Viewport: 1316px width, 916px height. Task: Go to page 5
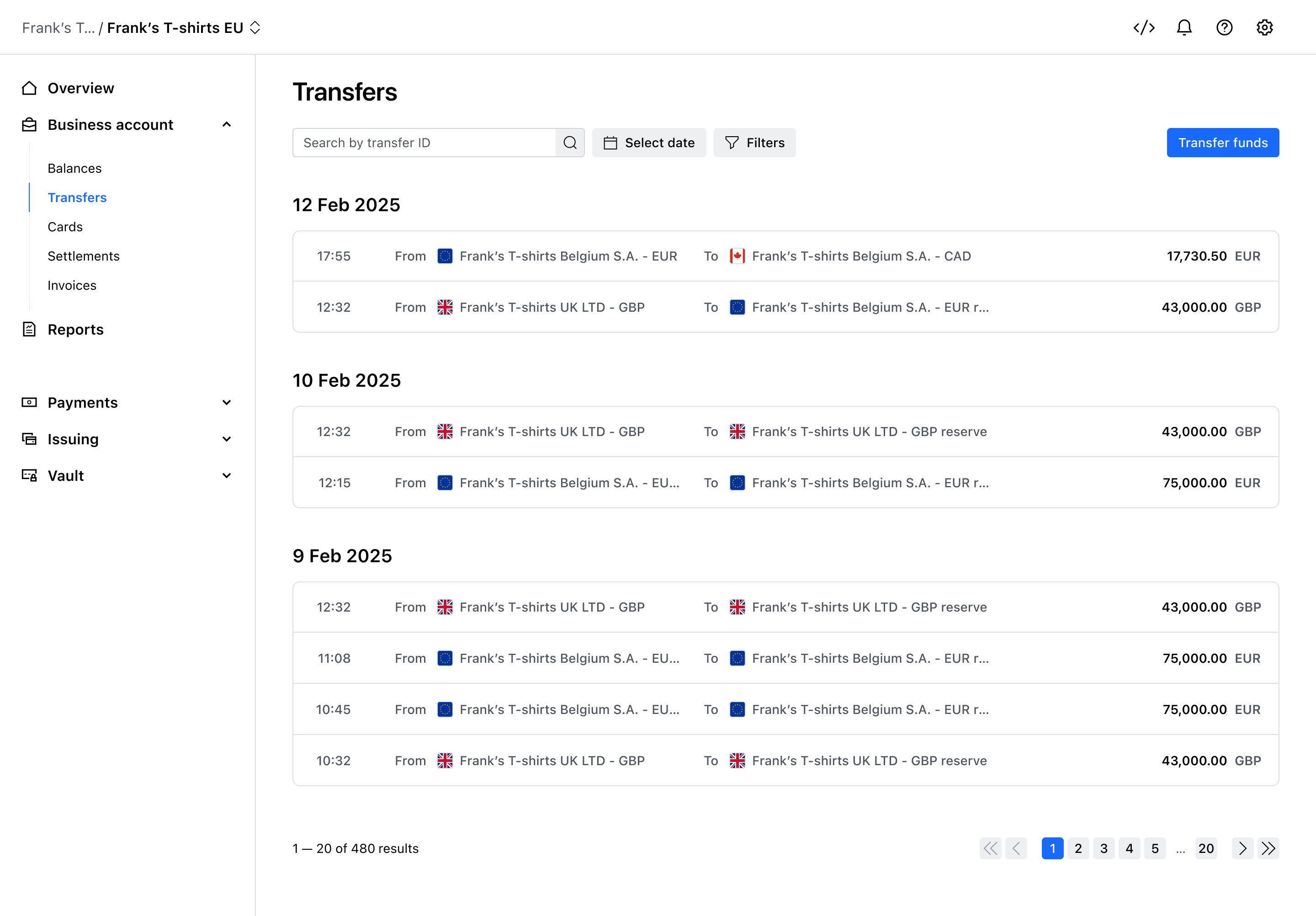click(1155, 848)
